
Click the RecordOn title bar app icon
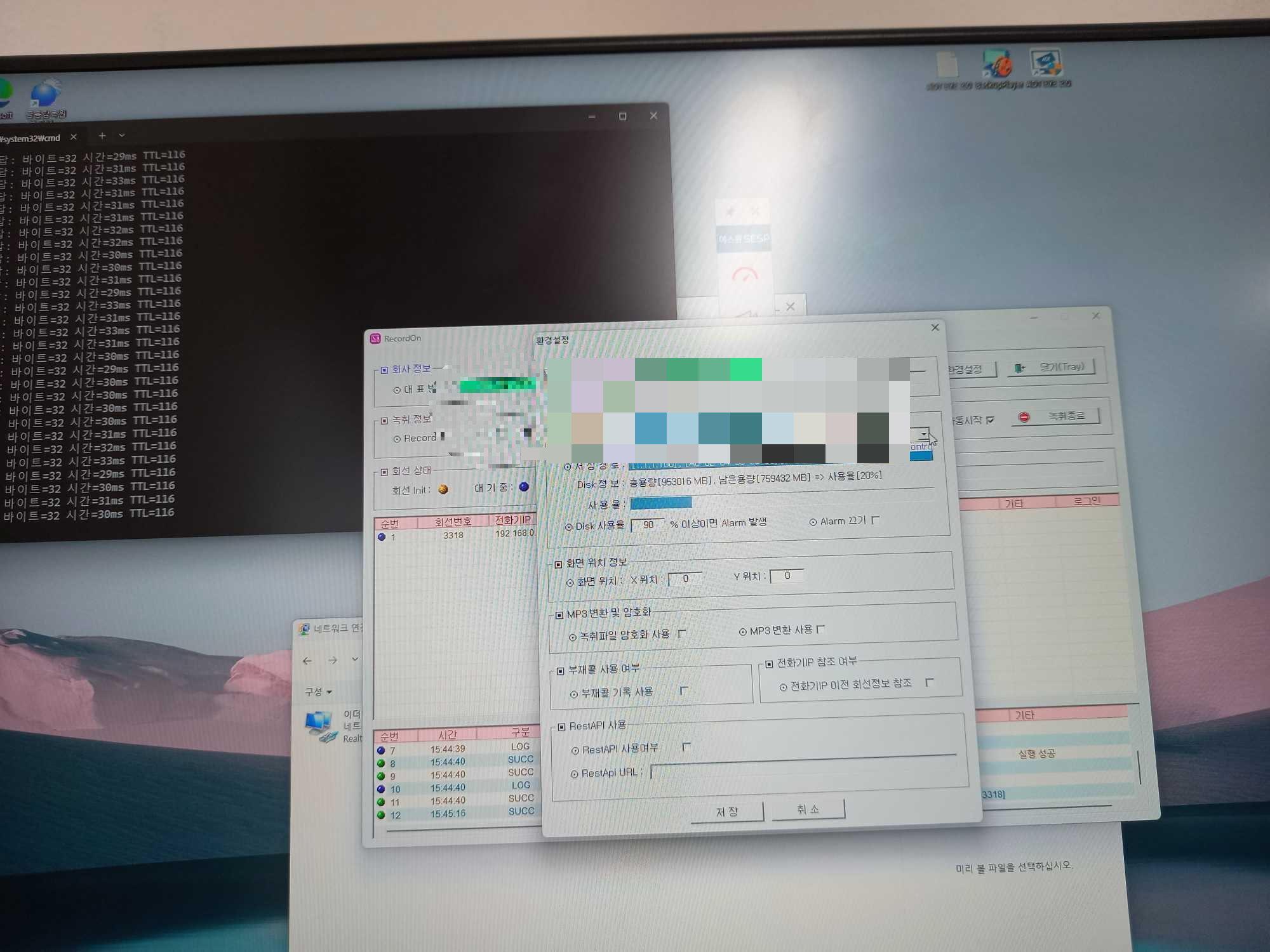click(x=375, y=339)
